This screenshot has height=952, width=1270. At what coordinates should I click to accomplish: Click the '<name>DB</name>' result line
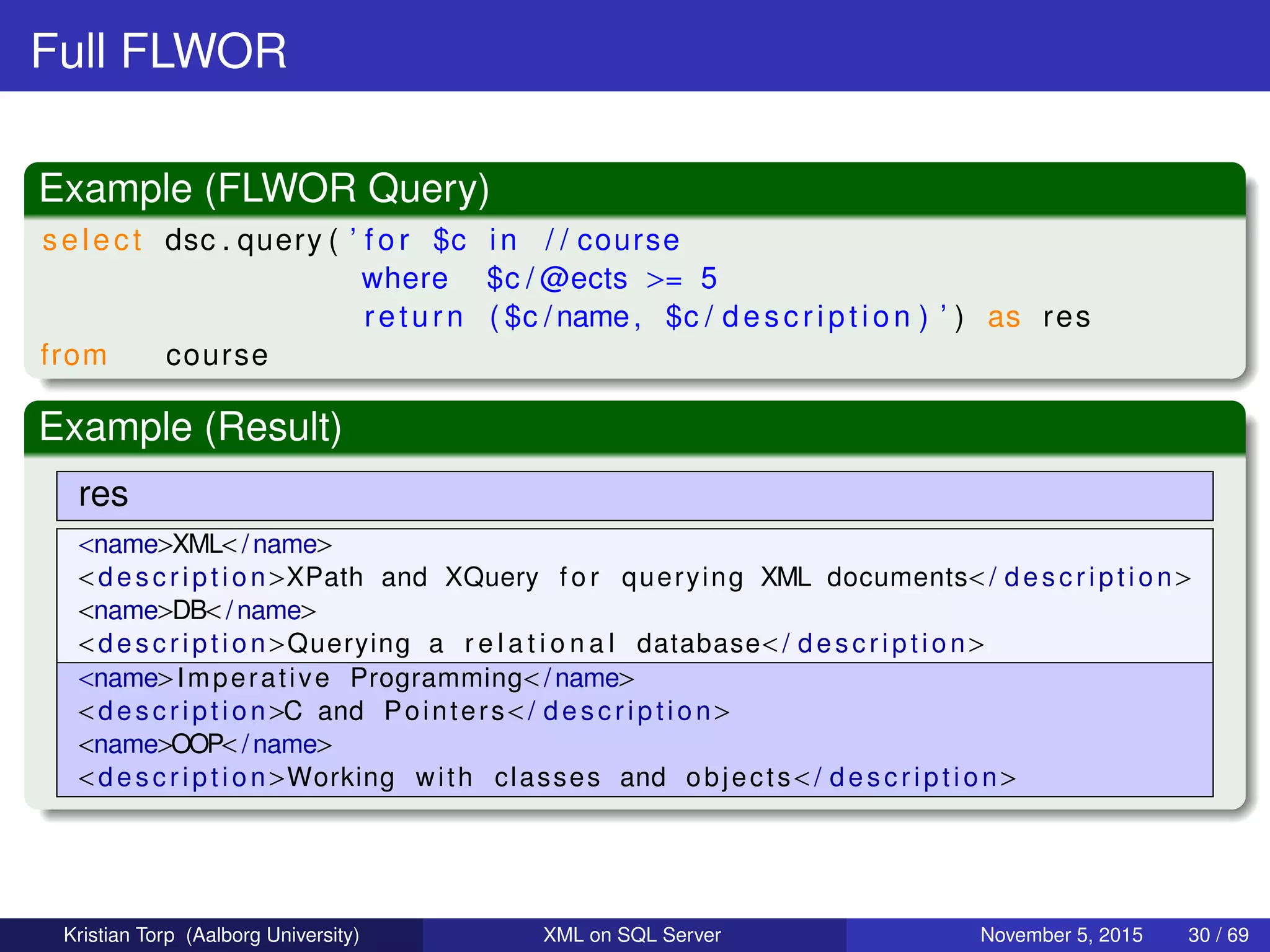pos(197,611)
